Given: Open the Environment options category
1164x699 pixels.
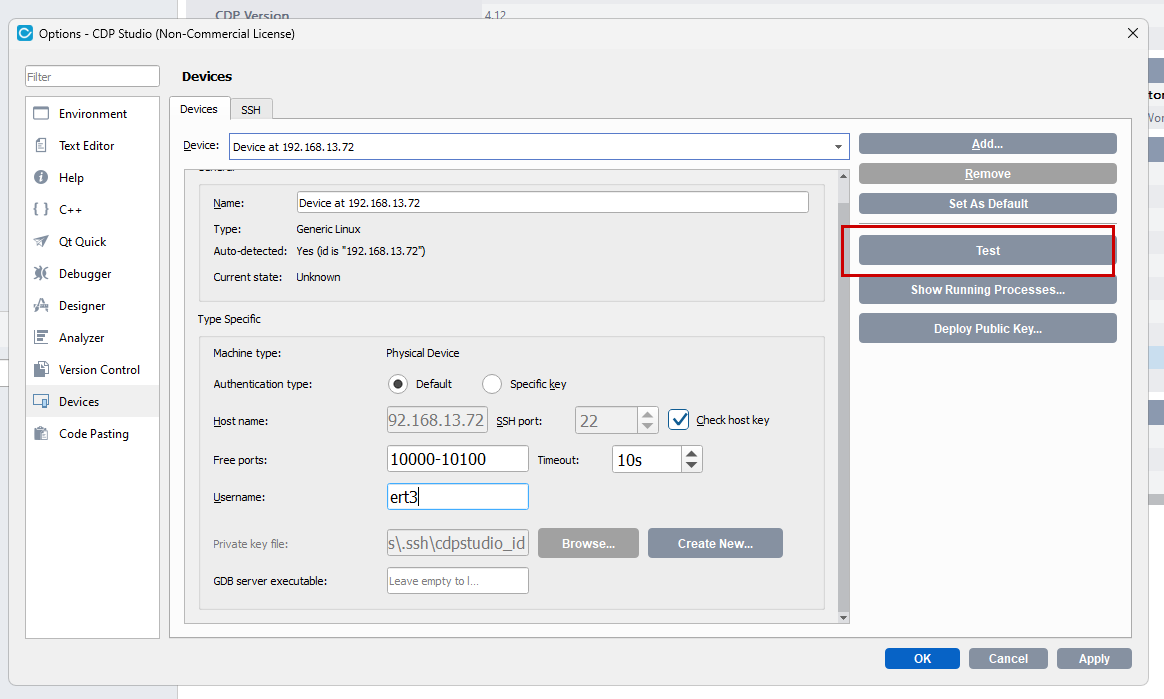Looking at the screenshot, I should (93, 114).
